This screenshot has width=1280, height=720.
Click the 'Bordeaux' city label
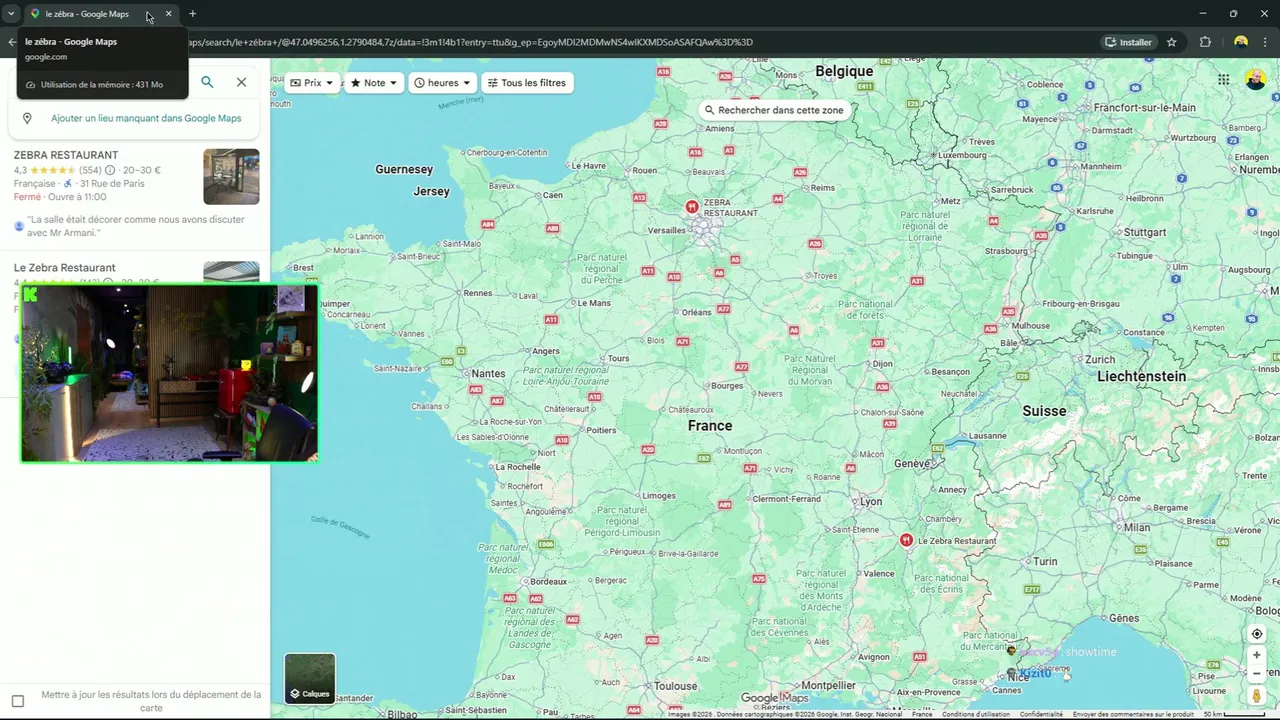click(x=549, y=581)
